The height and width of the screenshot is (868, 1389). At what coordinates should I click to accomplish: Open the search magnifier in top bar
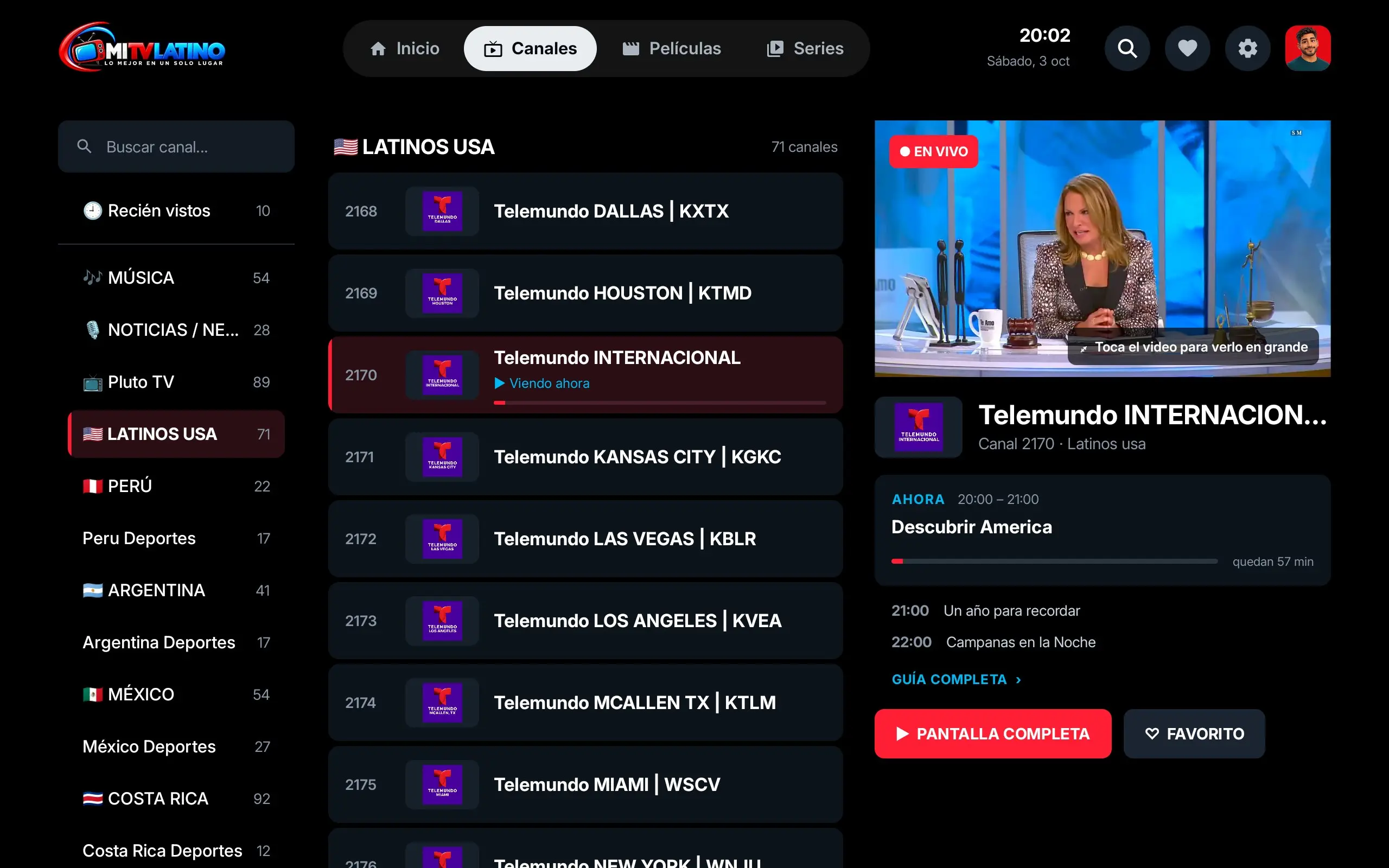[1127, 48]
